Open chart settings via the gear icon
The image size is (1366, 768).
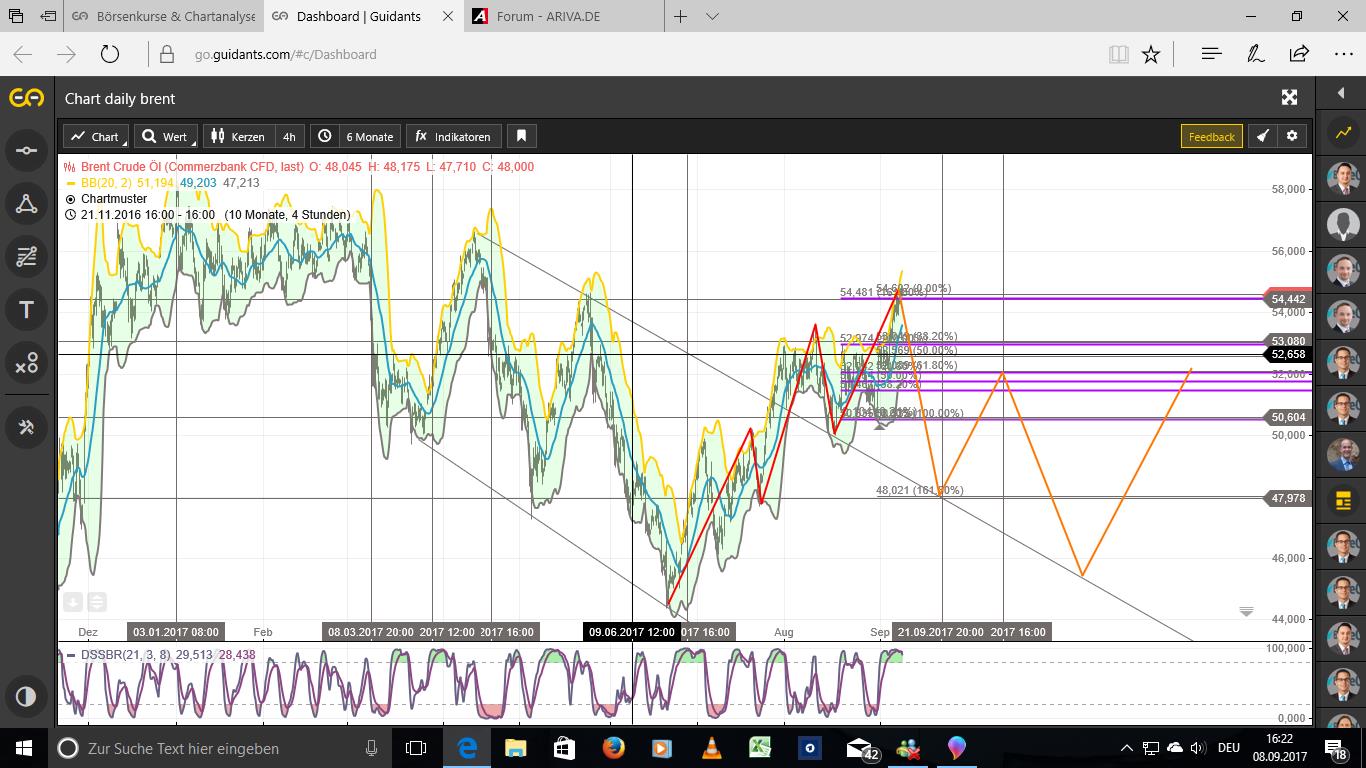[1293, 136]
